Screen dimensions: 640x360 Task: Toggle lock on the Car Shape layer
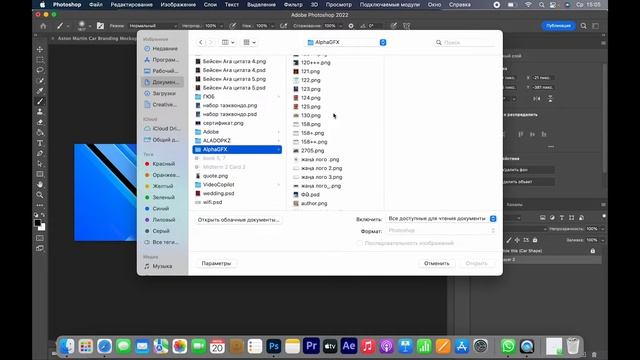593,251
